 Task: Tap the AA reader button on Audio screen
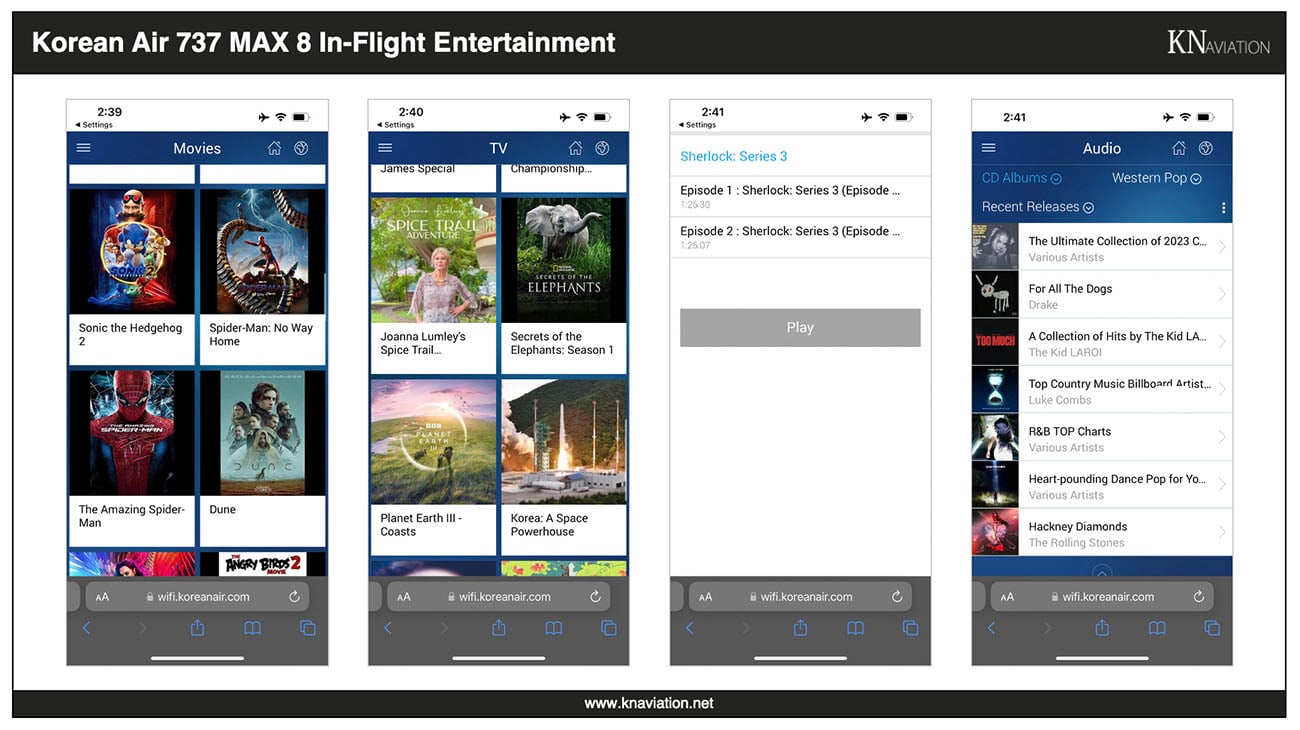point(1007,597)
